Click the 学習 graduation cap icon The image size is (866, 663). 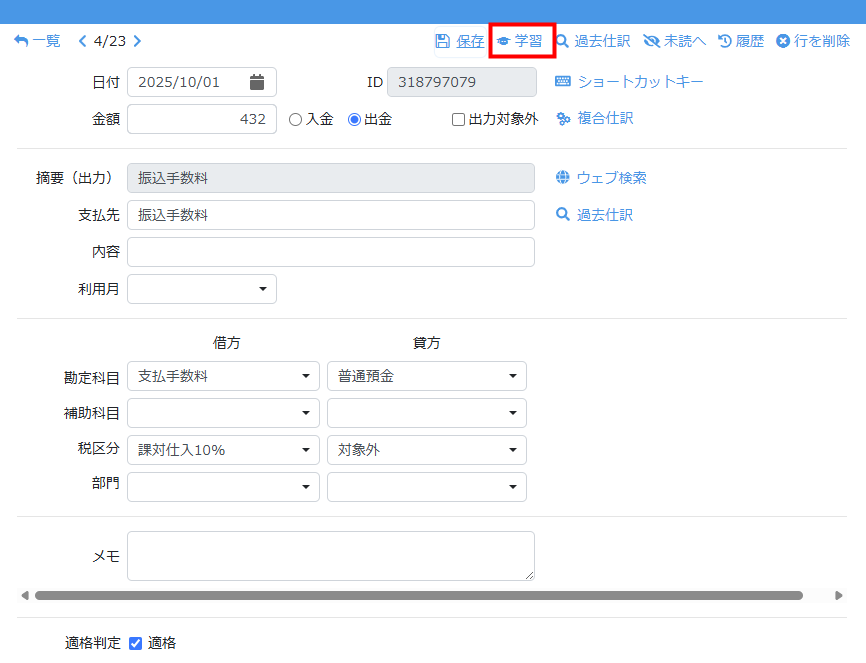click(x=504, y=41)
